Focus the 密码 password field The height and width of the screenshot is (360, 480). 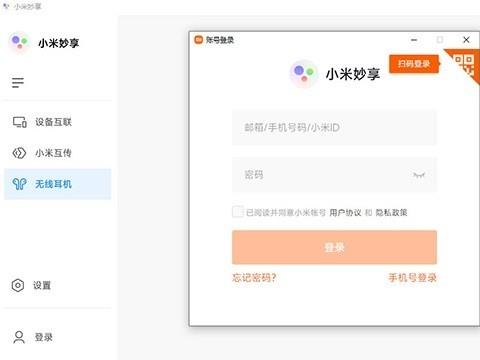click(334, 175)
